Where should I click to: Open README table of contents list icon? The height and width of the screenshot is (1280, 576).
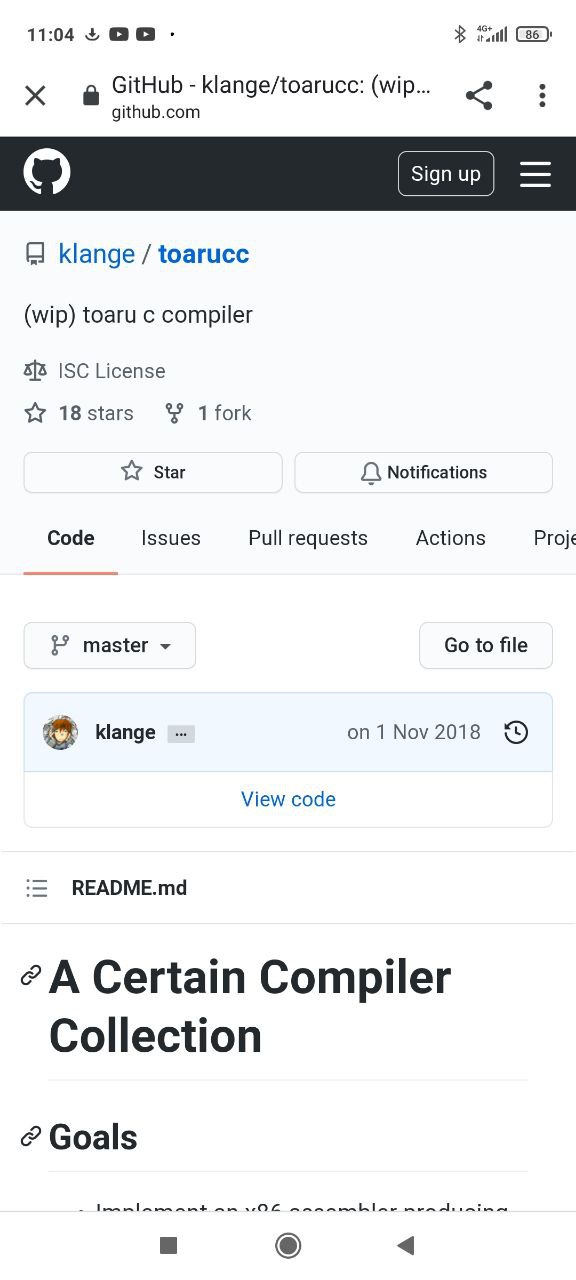click(37, 888)
